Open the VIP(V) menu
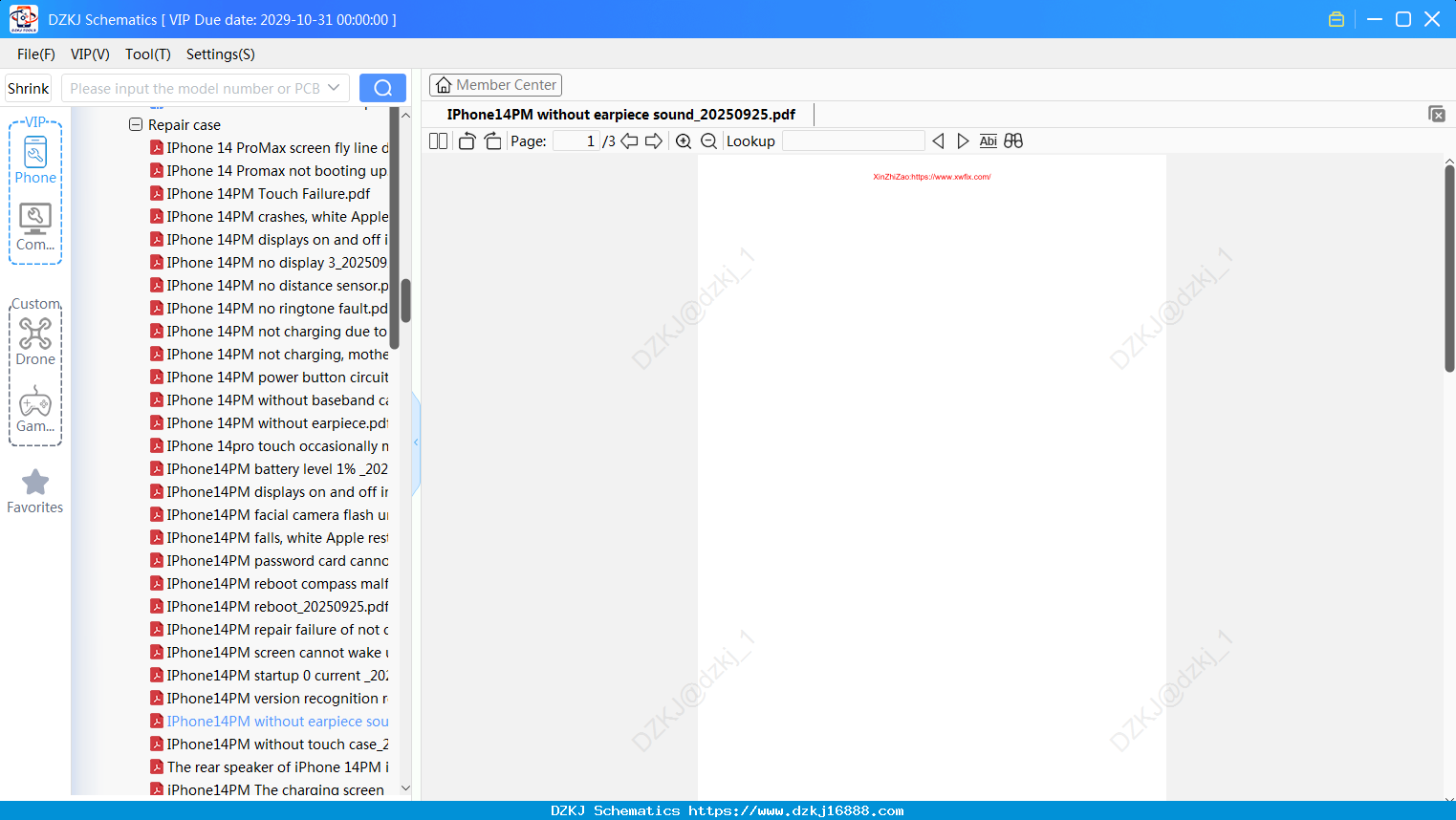 [90, 54]
